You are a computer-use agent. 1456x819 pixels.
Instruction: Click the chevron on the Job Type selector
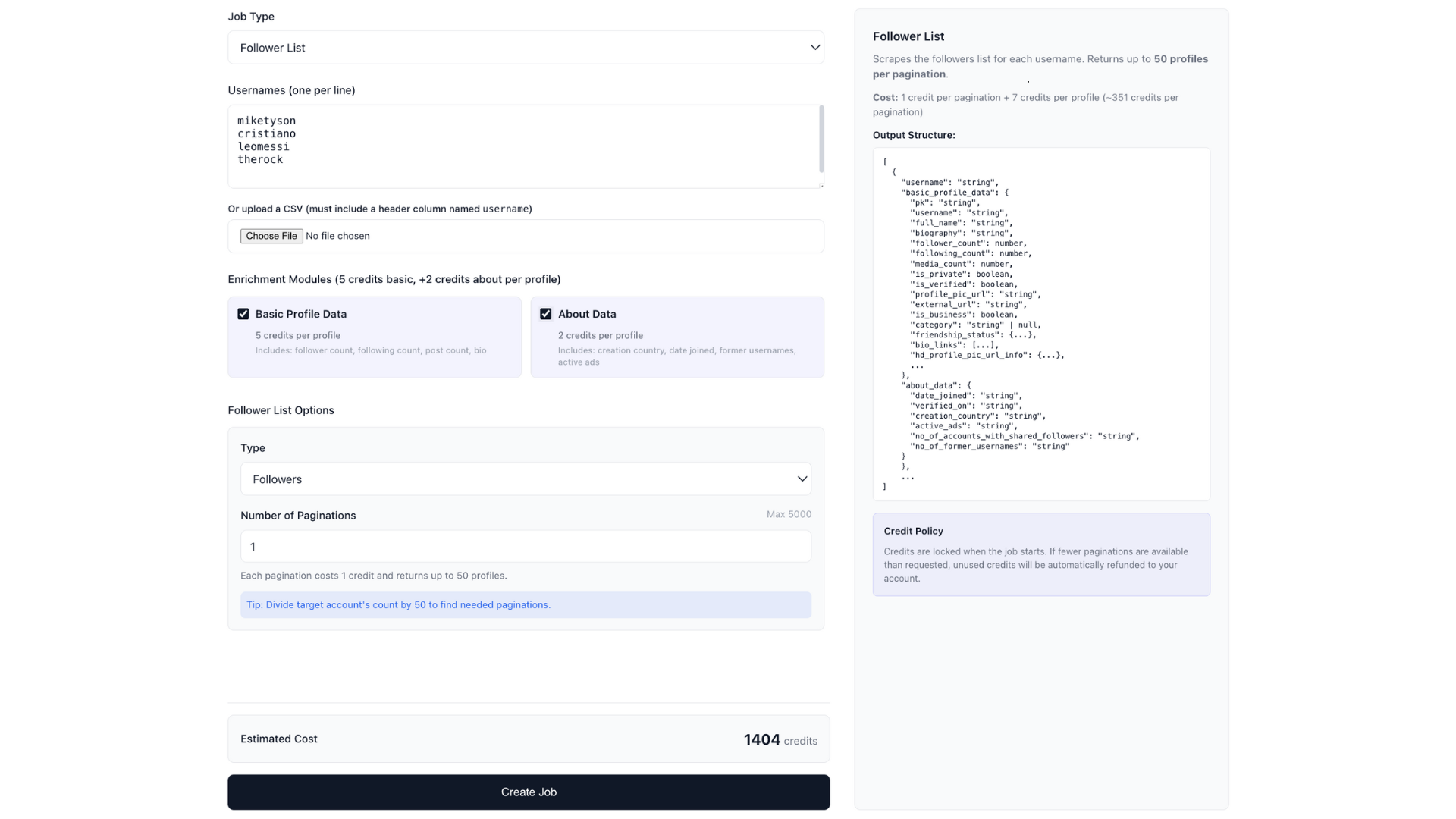point(814,47)
